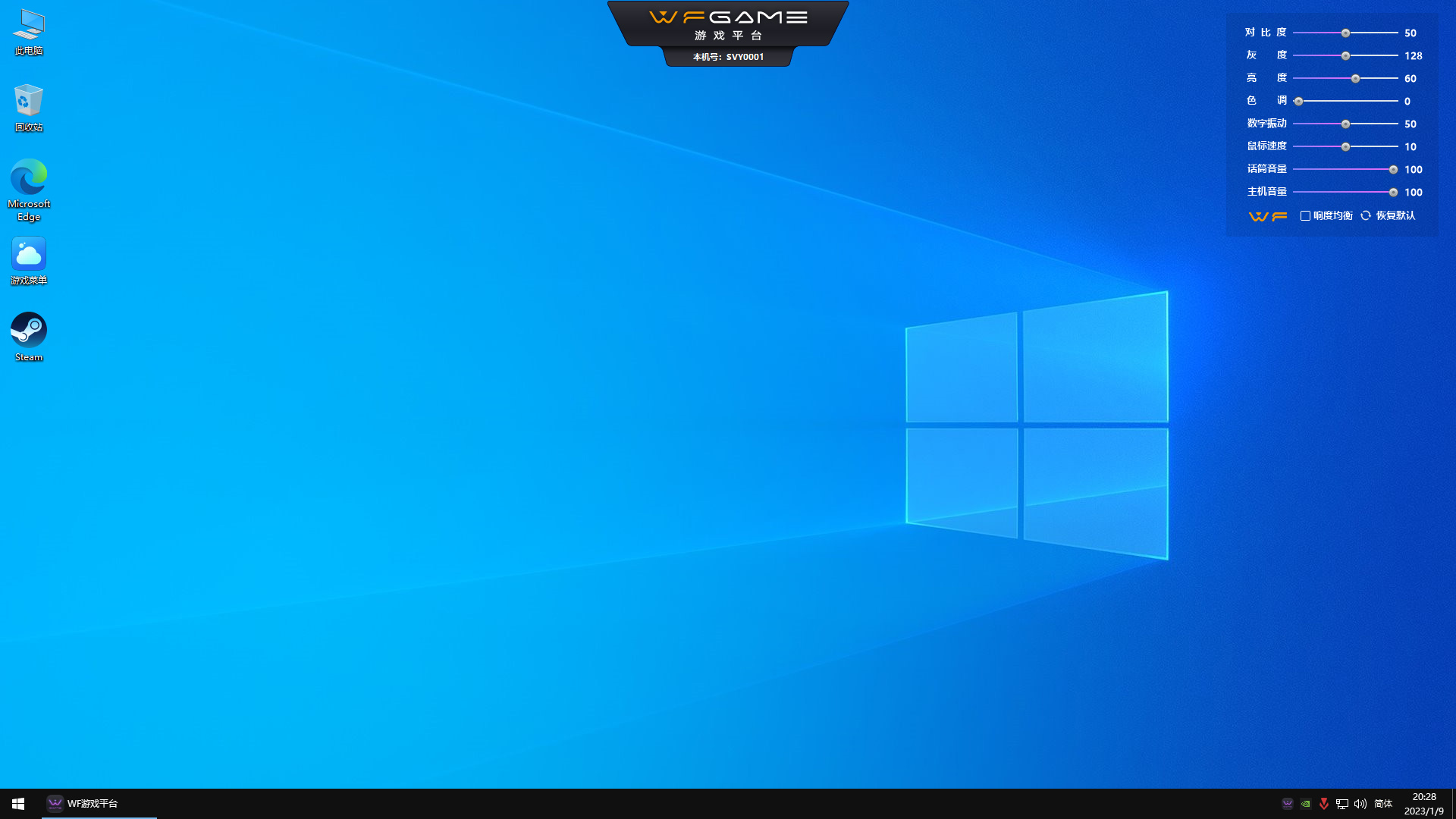Screen dimensions: 1456x819
Task: Adjust the 数字振动 digital vibrance slider
Action: 1345,124
